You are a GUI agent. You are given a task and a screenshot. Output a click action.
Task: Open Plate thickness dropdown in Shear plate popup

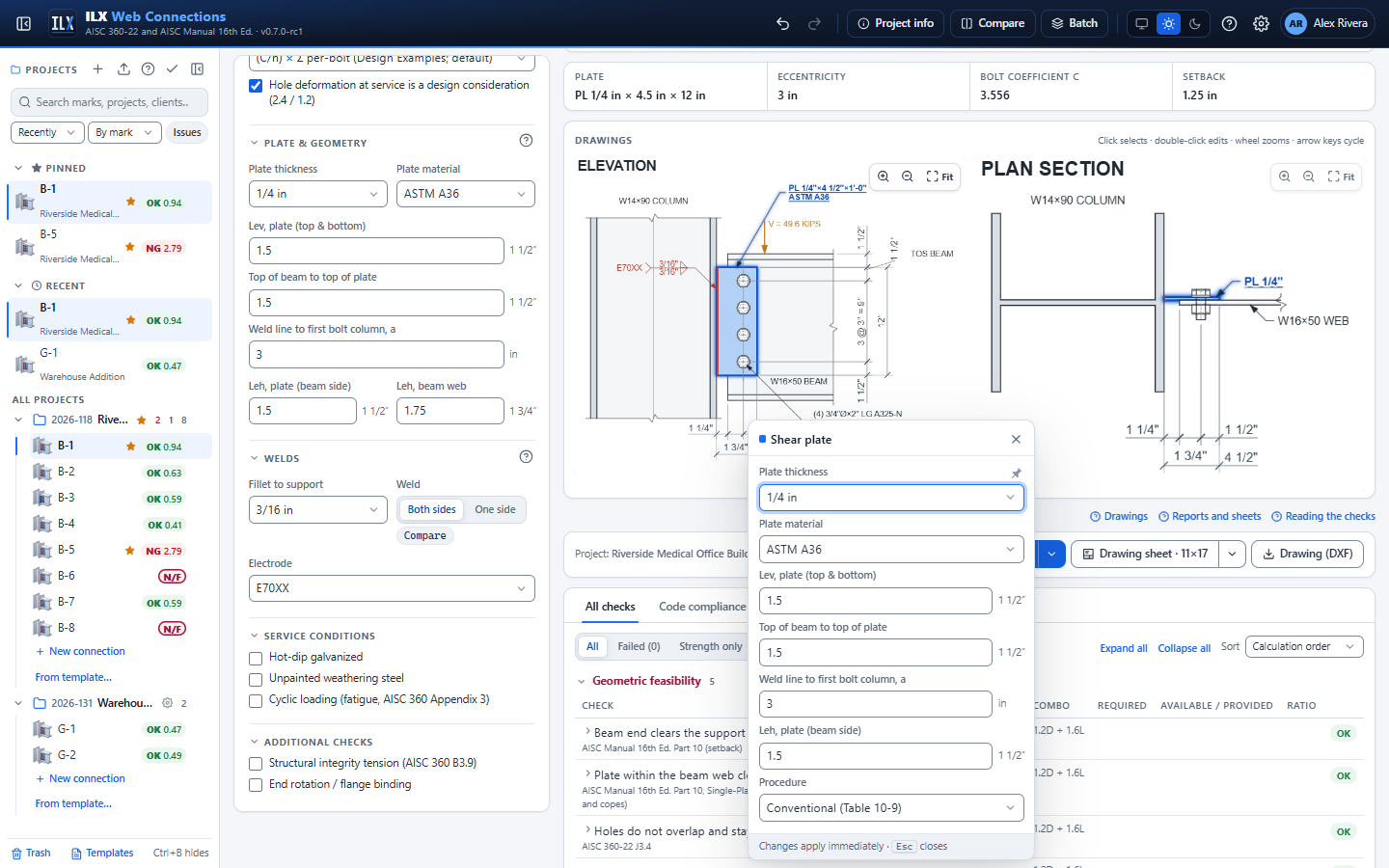pos(891,498)
